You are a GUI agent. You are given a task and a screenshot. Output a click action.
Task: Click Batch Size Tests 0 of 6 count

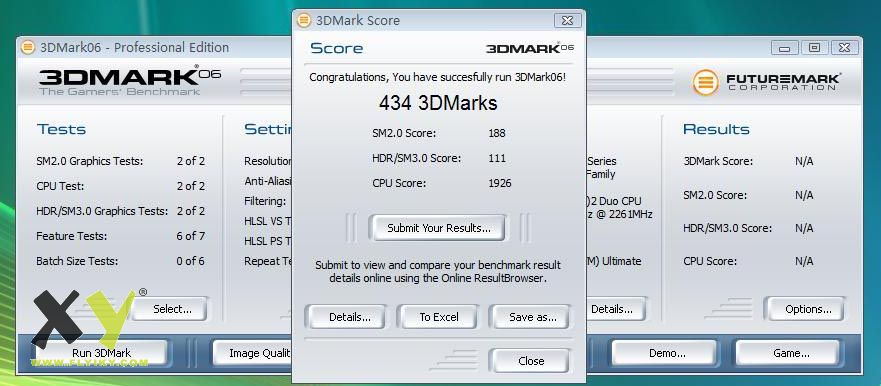point(190,261)
